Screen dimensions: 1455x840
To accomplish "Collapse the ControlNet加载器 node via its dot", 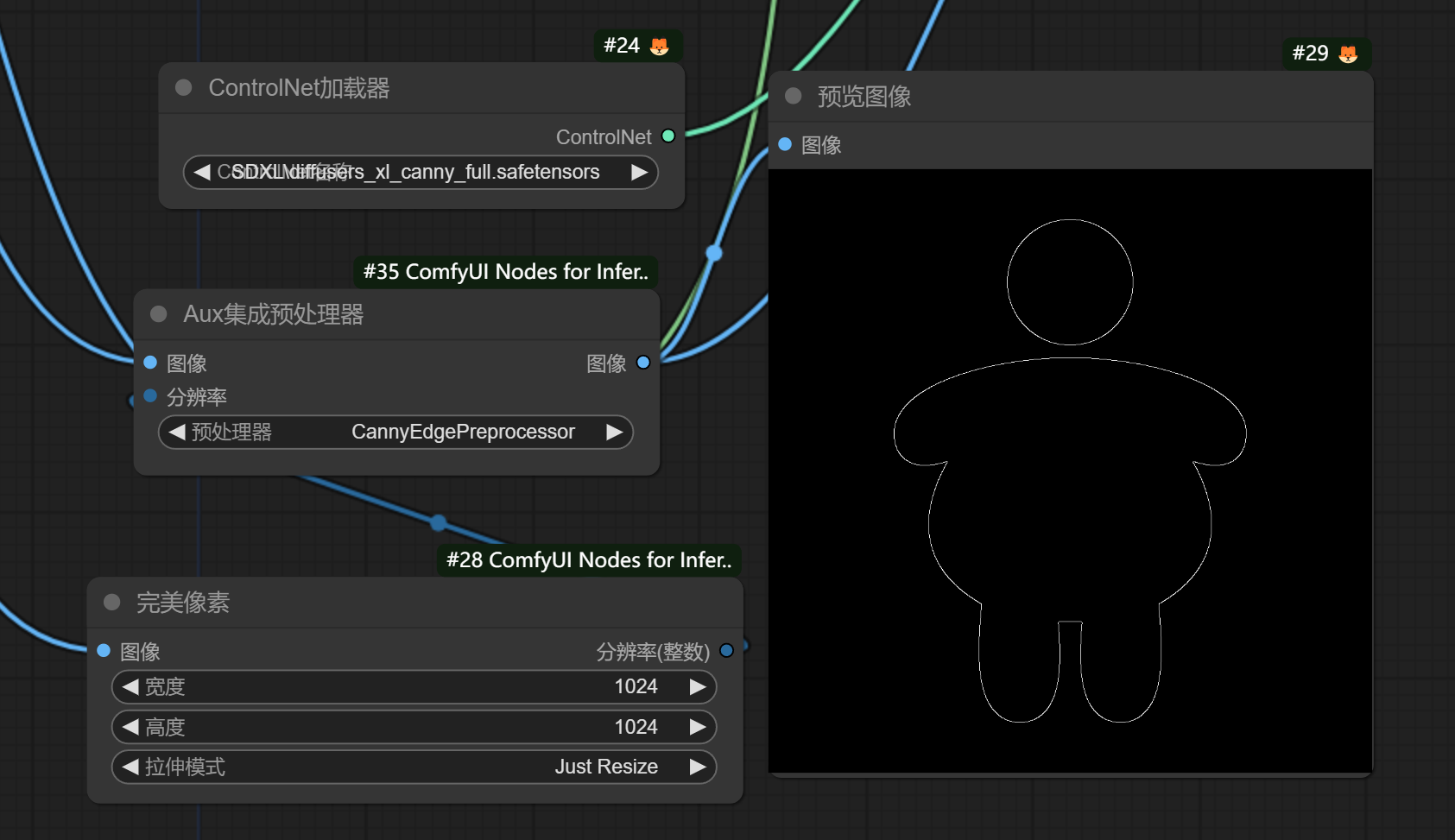I will 183,87.
